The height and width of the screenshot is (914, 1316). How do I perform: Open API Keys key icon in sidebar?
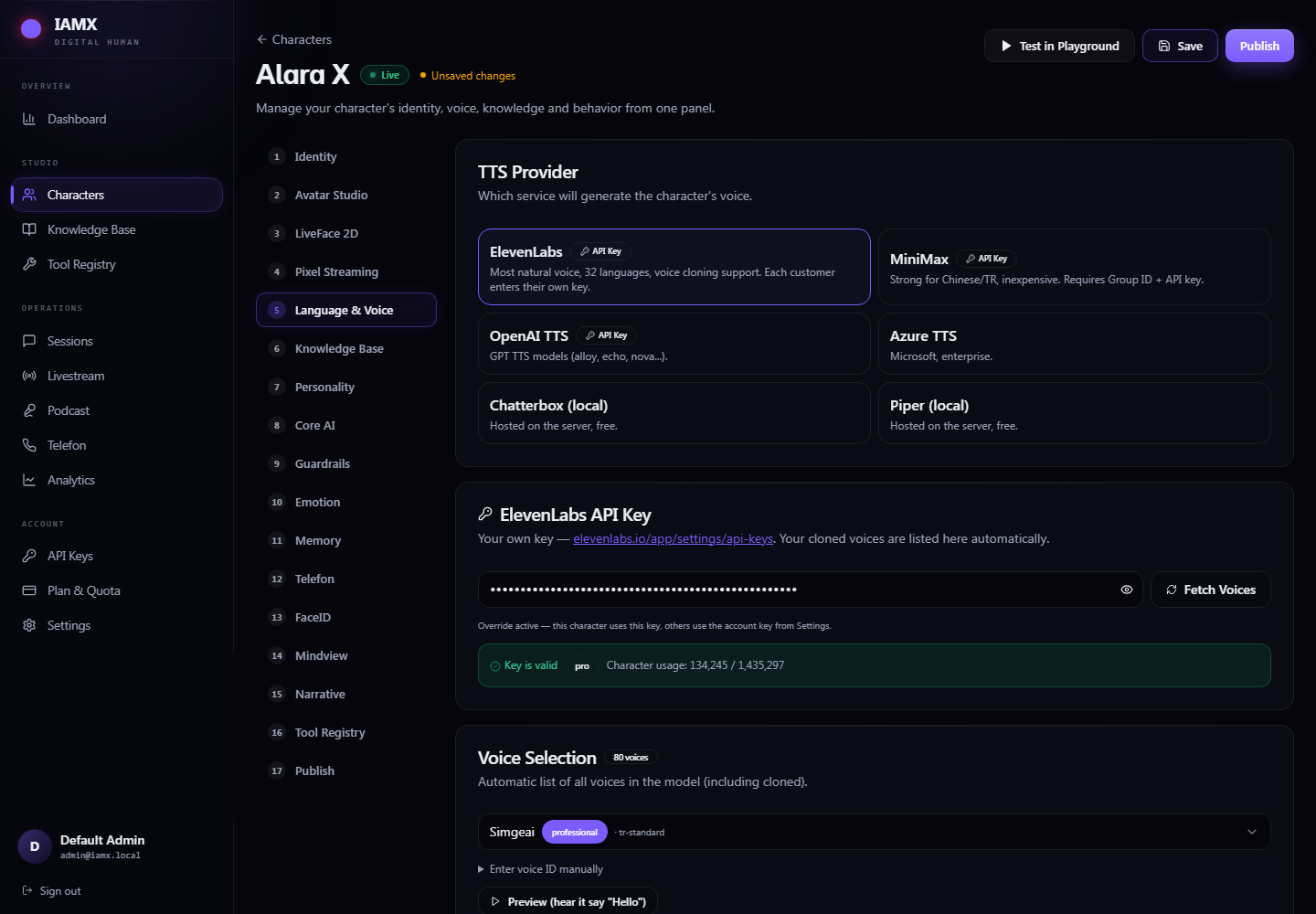coord(29,556)
